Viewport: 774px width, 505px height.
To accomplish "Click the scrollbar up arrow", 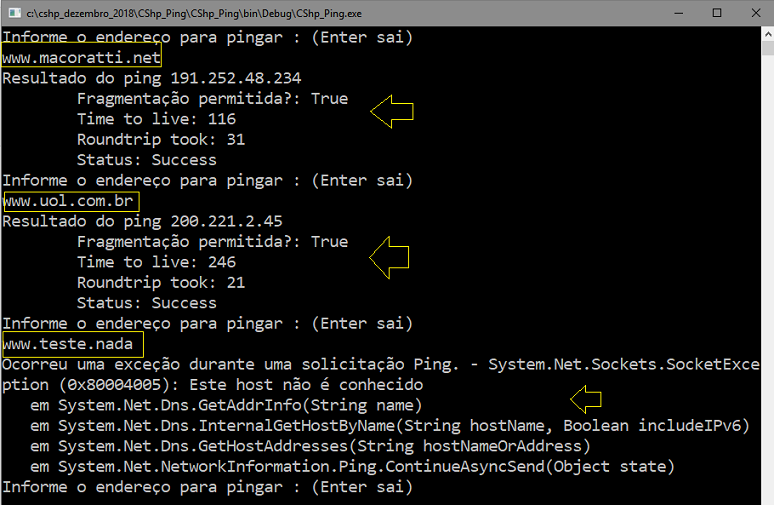I will [768, 35].
